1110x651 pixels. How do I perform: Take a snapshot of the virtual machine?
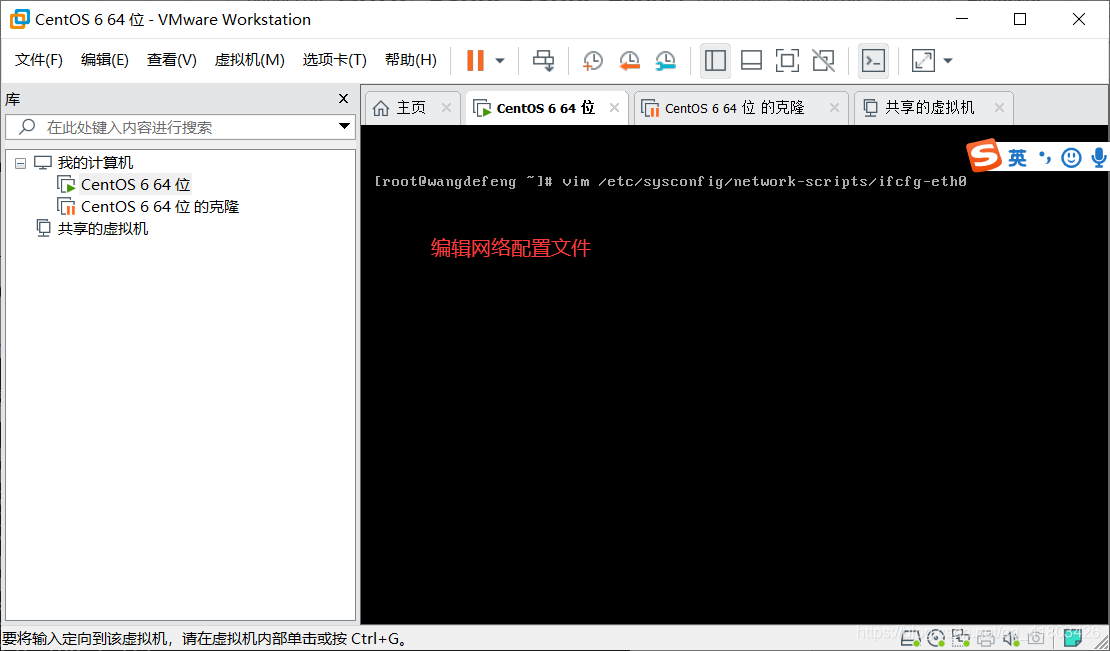tap(592, 60)
